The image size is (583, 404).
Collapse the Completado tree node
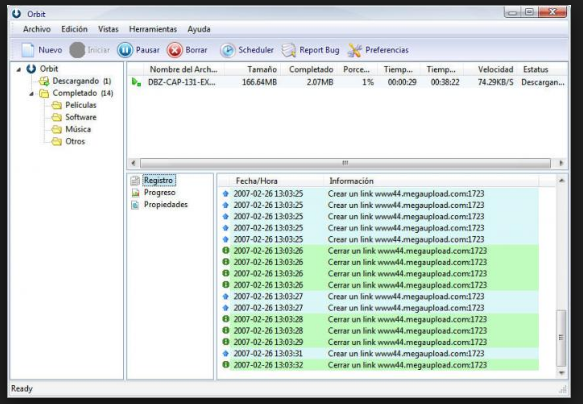tap(32, 94)
